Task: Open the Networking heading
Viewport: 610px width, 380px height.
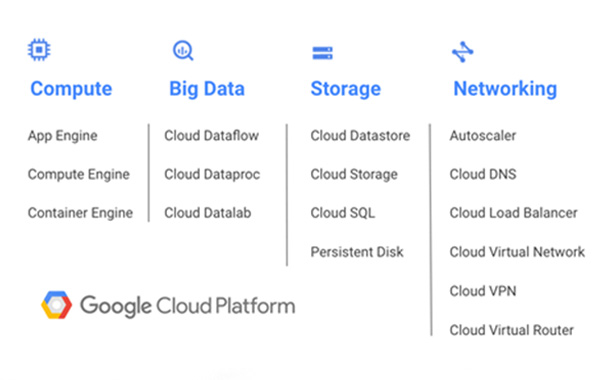Action: click(x=505, y=89)
